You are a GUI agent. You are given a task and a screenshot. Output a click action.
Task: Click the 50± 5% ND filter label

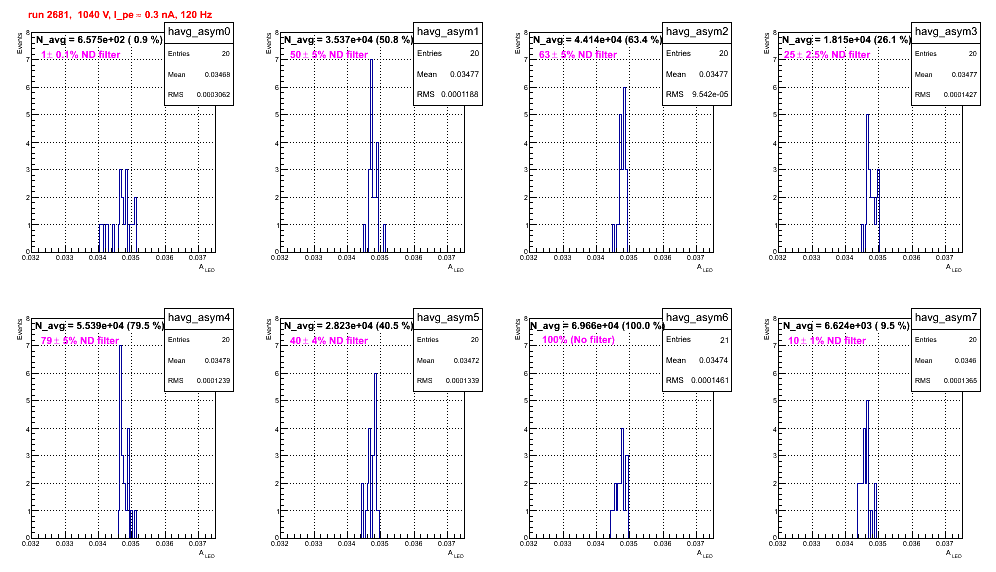[x=329, y=55]
